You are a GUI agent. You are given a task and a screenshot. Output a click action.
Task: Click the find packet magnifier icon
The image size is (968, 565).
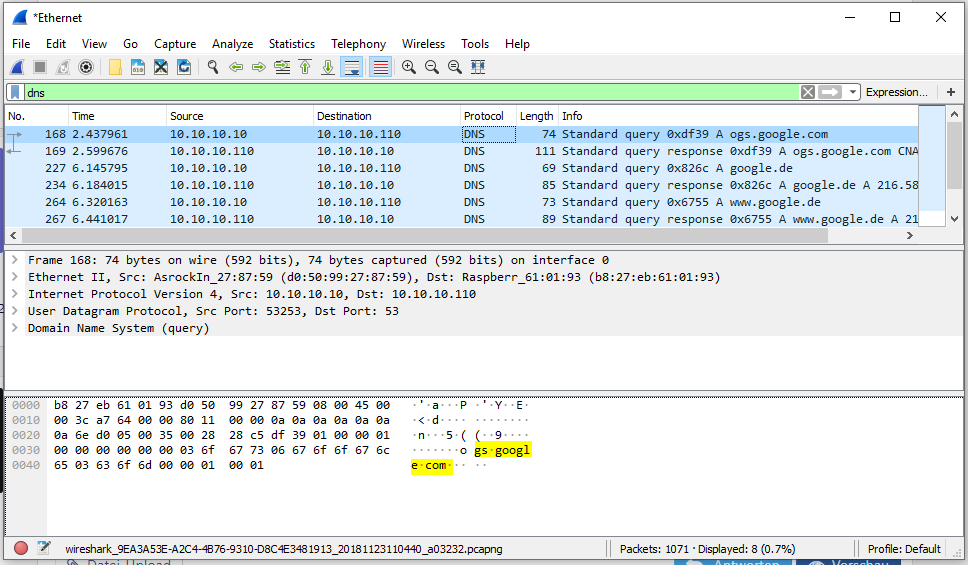(213, 67)
